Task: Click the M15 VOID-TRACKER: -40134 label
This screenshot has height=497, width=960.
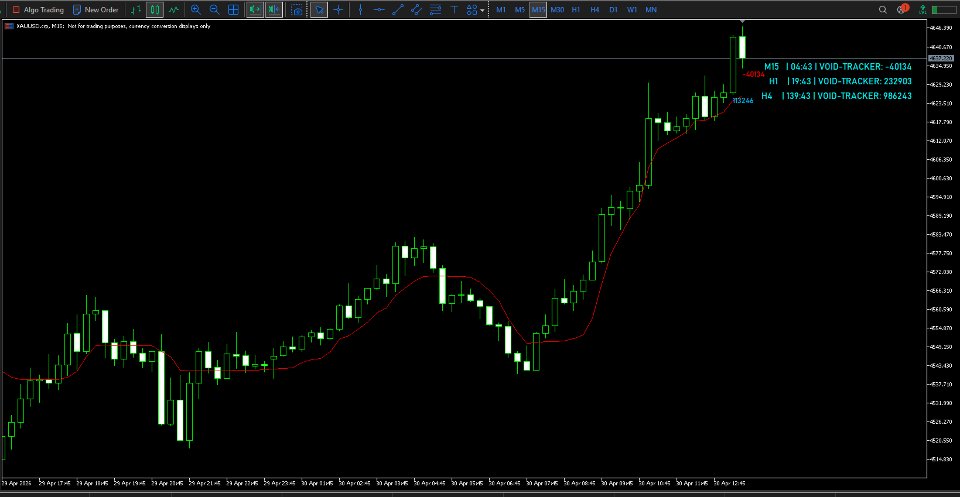Action: [x=838, y=66]
